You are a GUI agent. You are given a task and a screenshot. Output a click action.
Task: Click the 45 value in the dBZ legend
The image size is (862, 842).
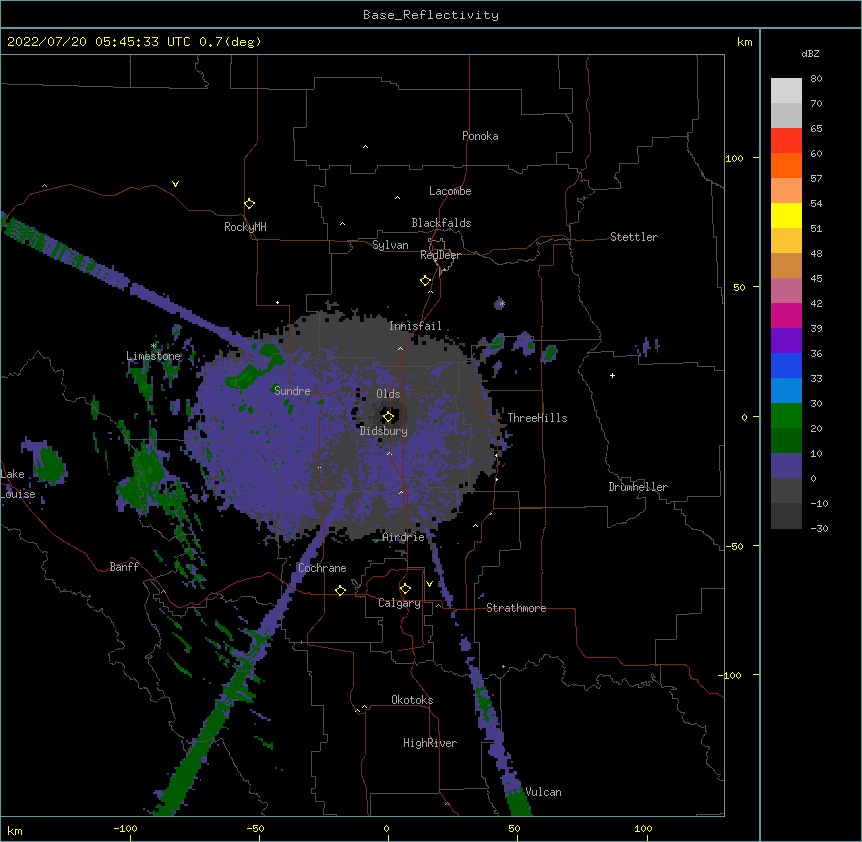pos(816,278)
